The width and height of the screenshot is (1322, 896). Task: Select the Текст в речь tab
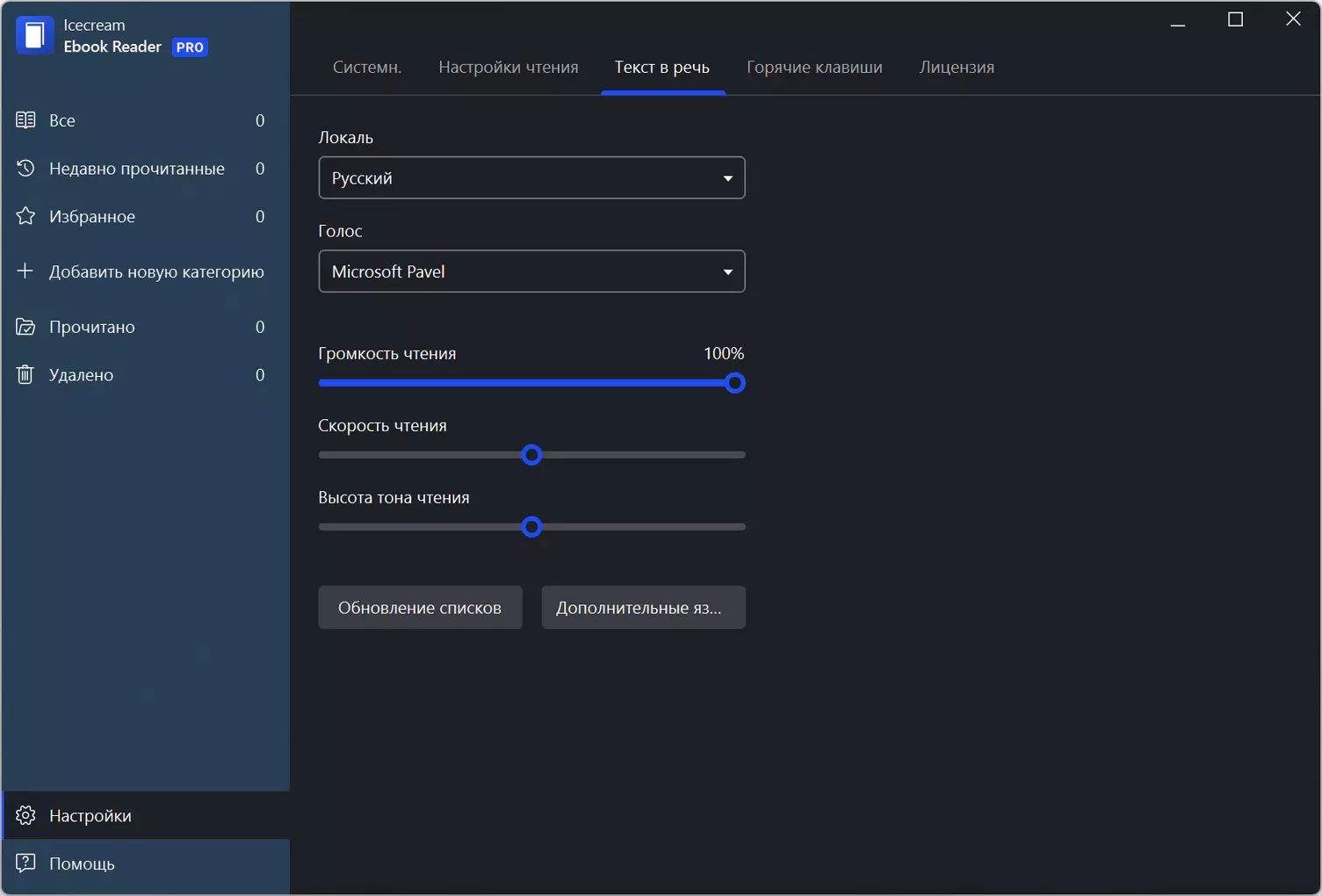[662, 68]
